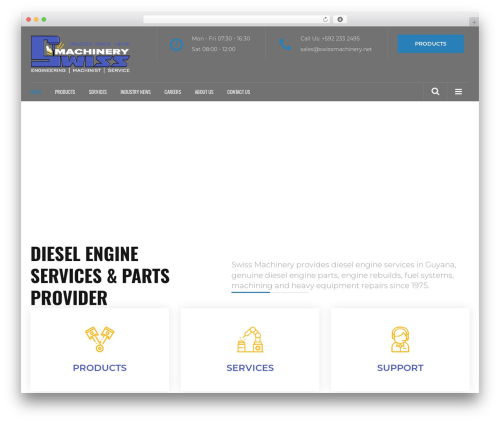Open Industry News in the nav bar
Image resolution: width=500 pixels, height=423 pixels.
[136, 92]
